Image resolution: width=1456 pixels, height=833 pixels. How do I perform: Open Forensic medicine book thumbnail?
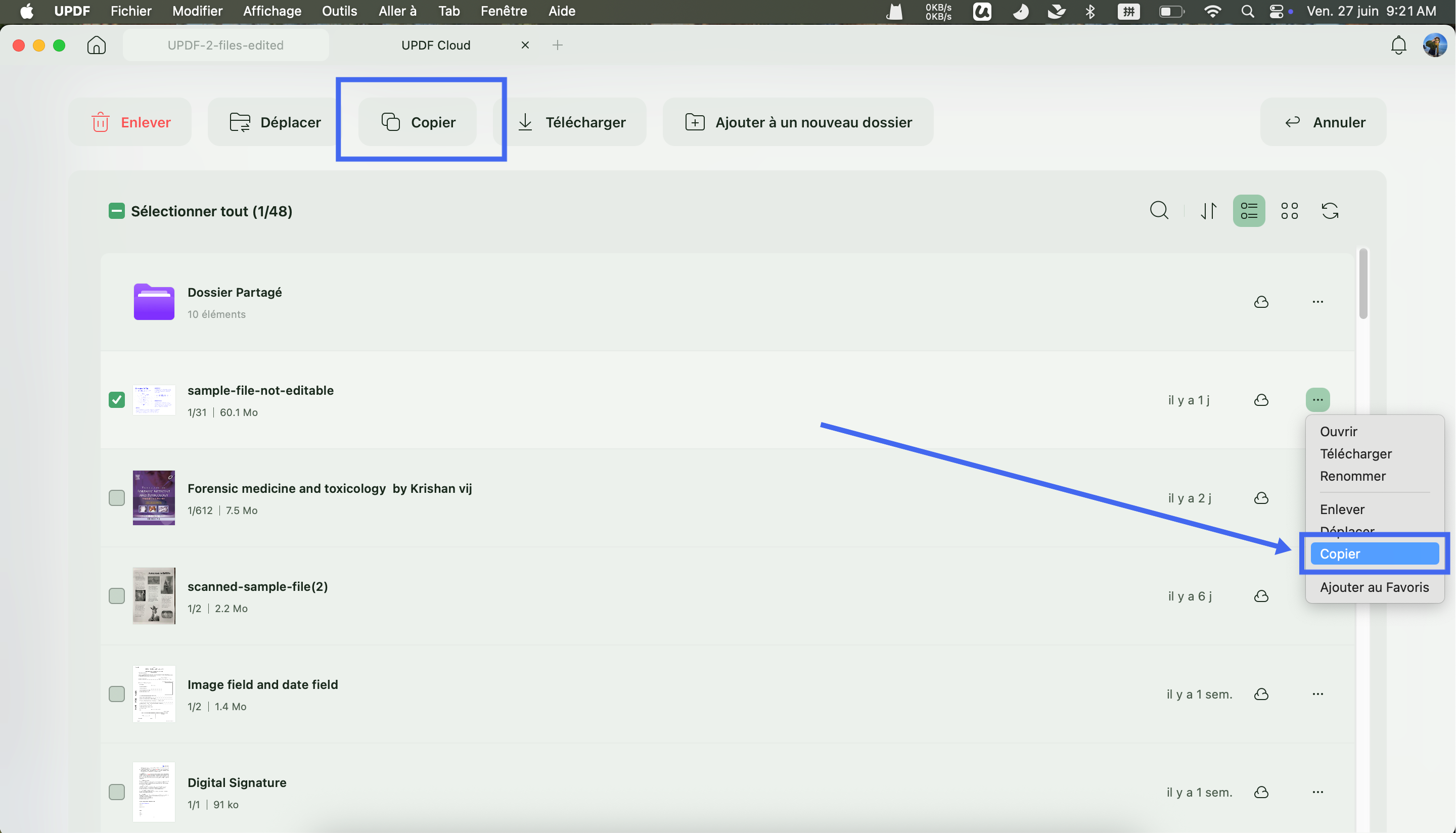tap(154, 498)
